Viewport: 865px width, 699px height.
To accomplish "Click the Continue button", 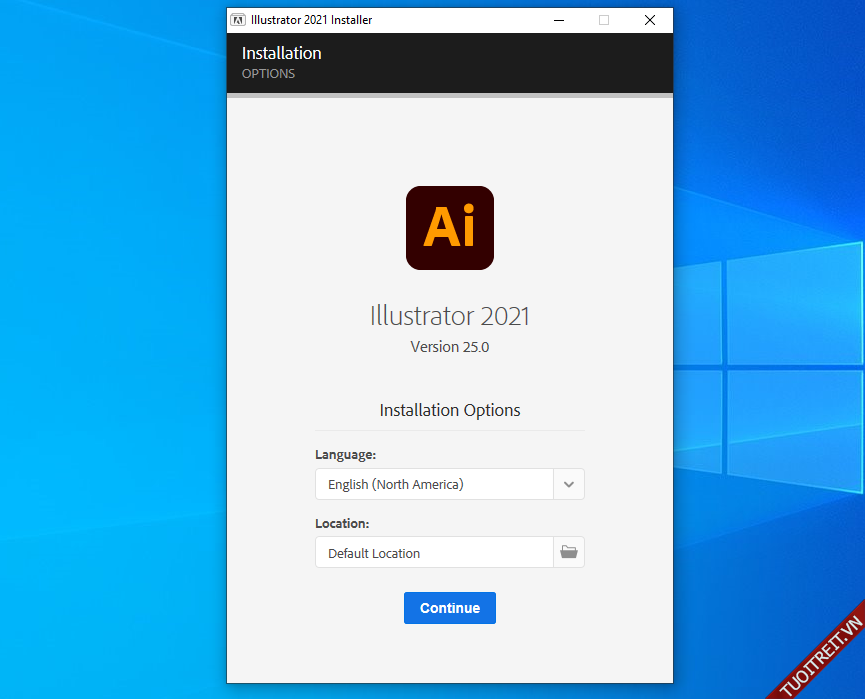I will pos(449,608).
